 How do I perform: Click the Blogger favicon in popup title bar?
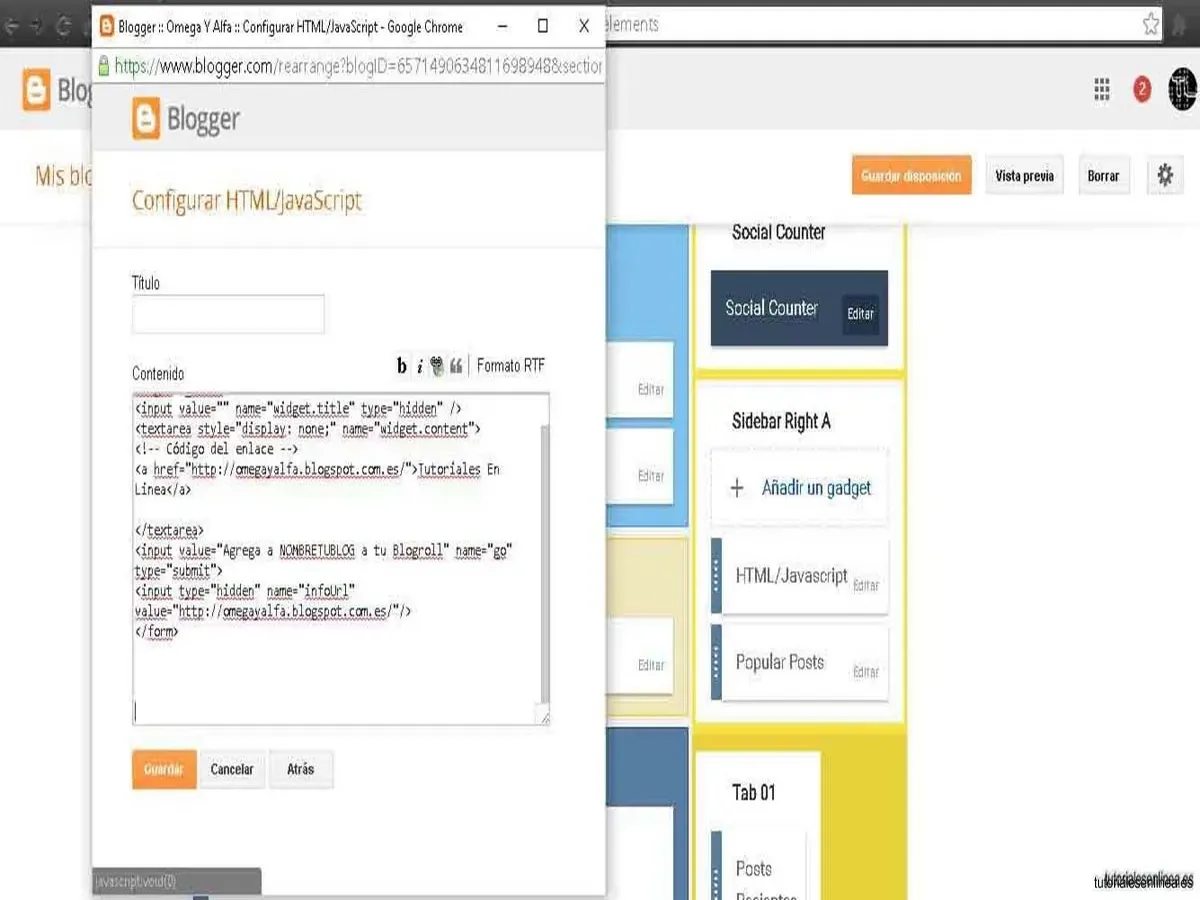pyautogui.click(x=105, y=27)
